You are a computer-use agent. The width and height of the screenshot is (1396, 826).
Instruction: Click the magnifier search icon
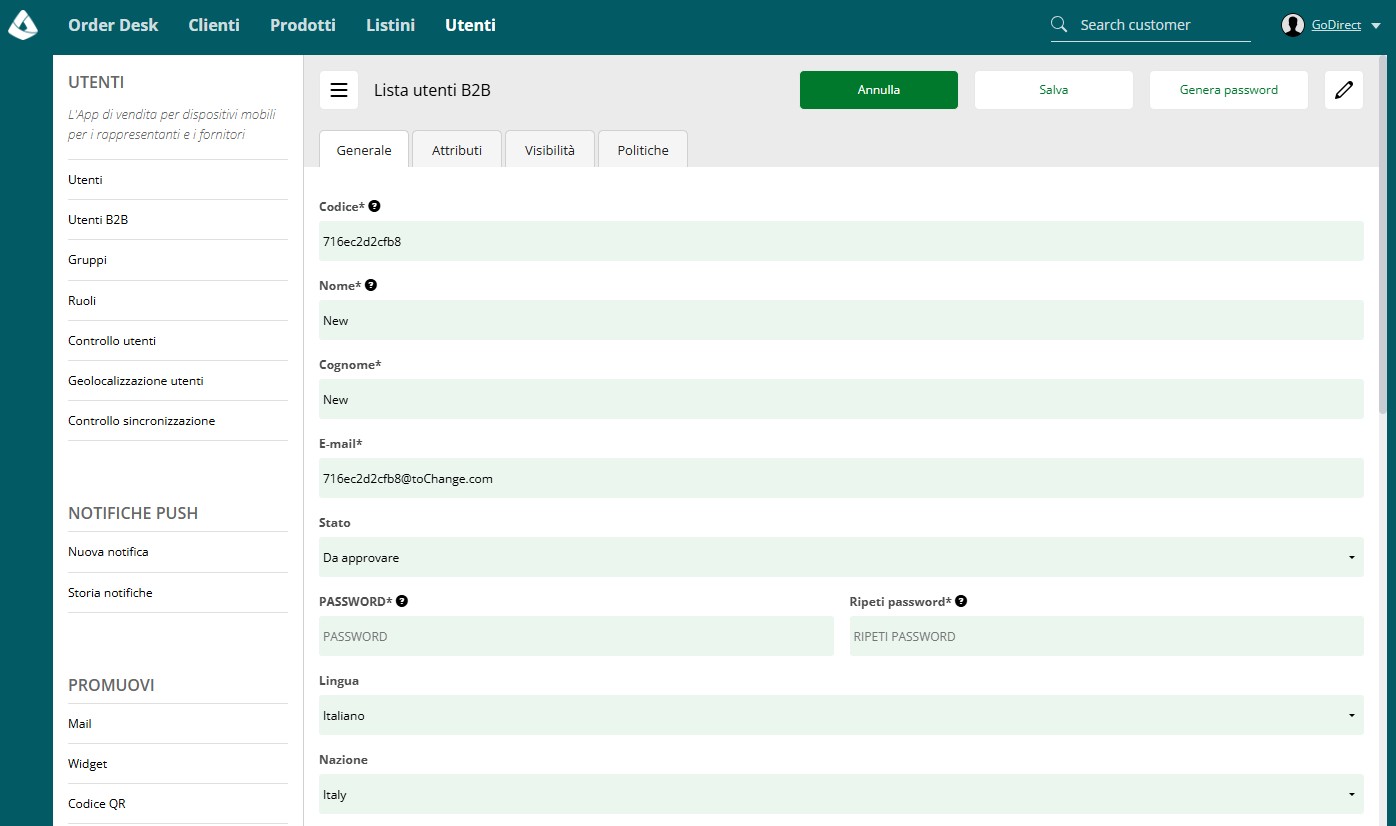tap(1060, 25)
